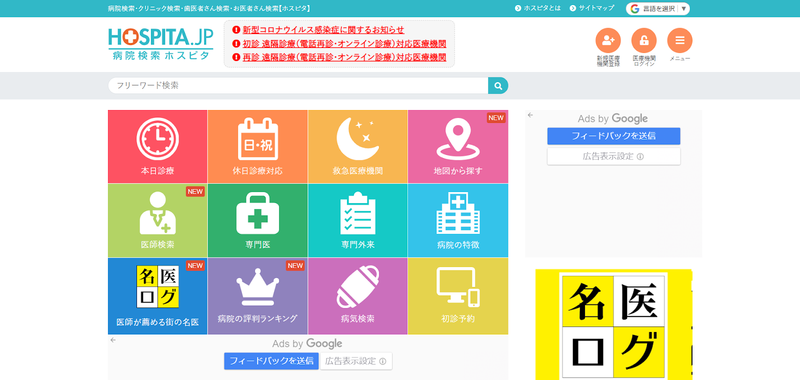Click the ホスピタとは link
The width and height of the screenshot is (800, 380).
(x=542, y=8)
